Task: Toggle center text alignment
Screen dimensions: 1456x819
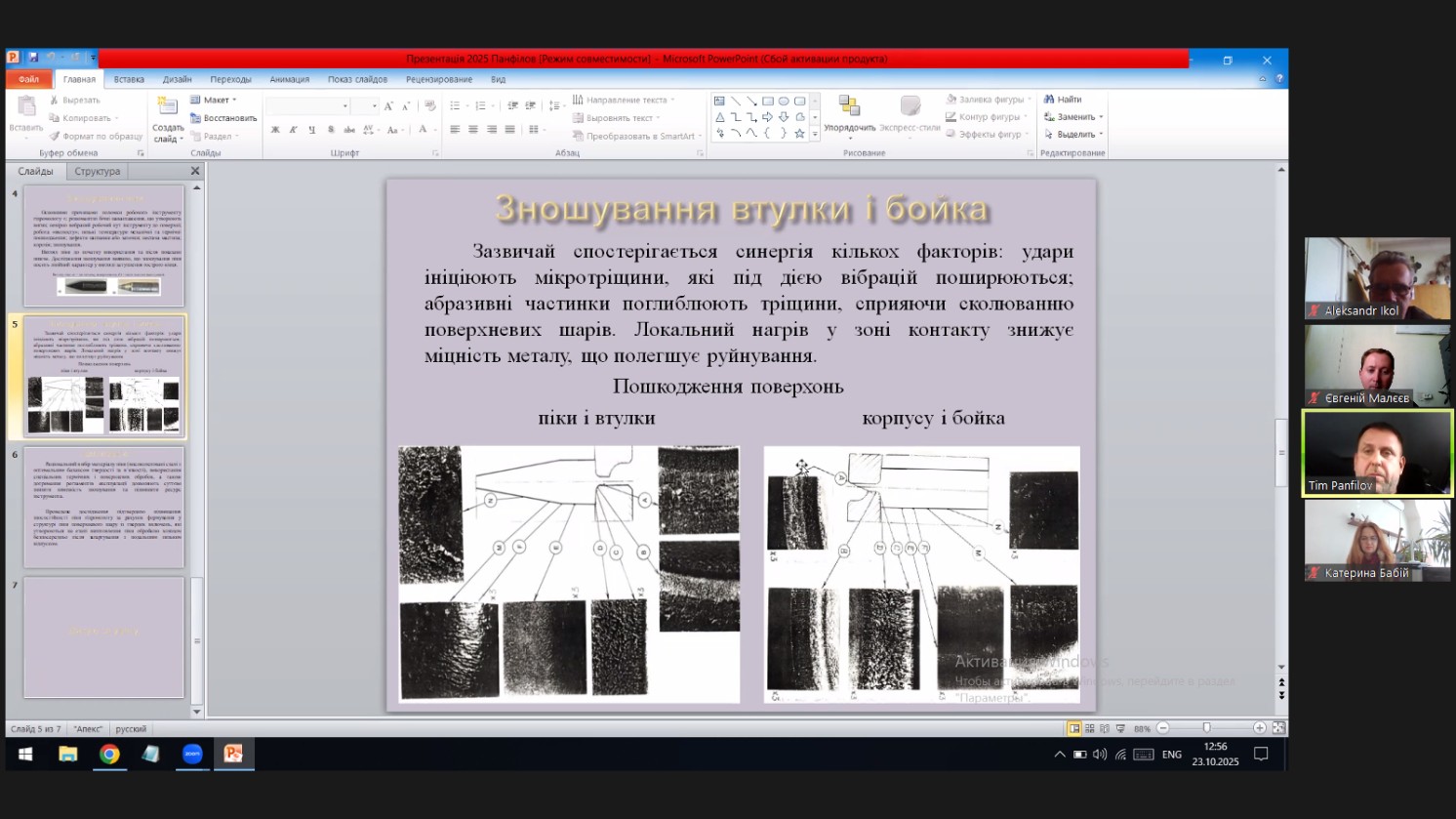Action: pos(473,130)
